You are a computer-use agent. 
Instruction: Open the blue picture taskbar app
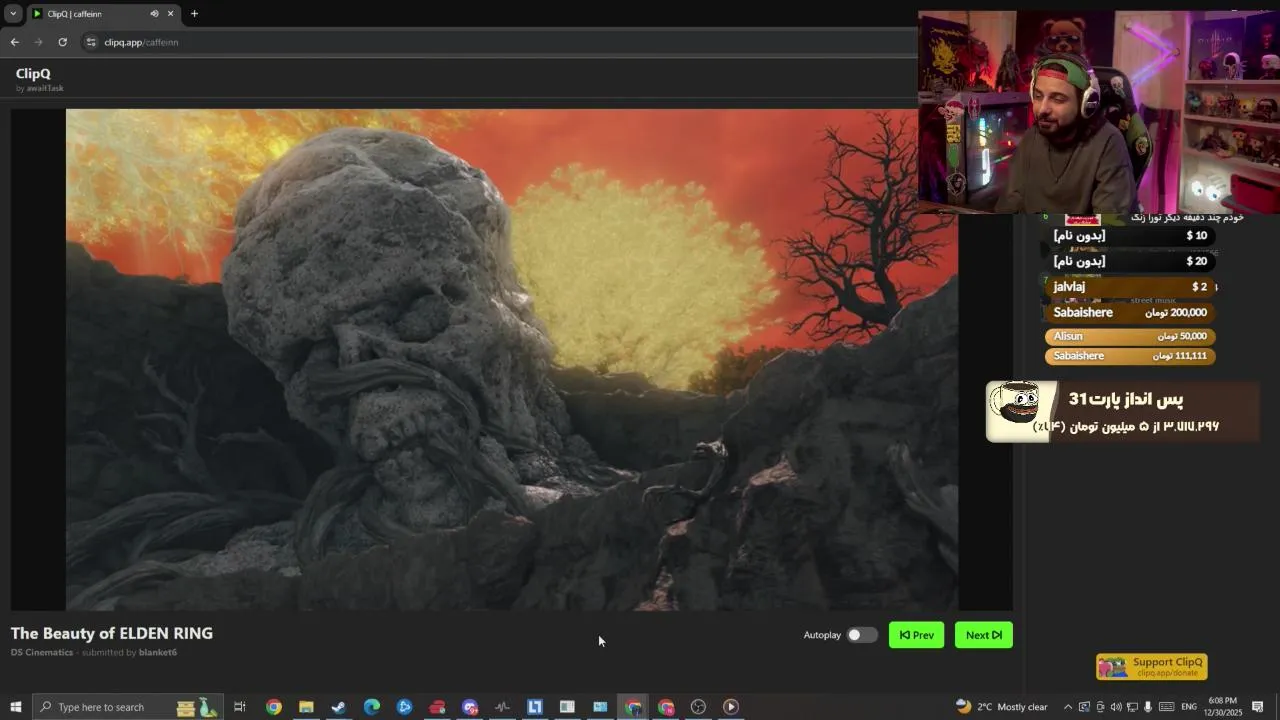[600, 707]
